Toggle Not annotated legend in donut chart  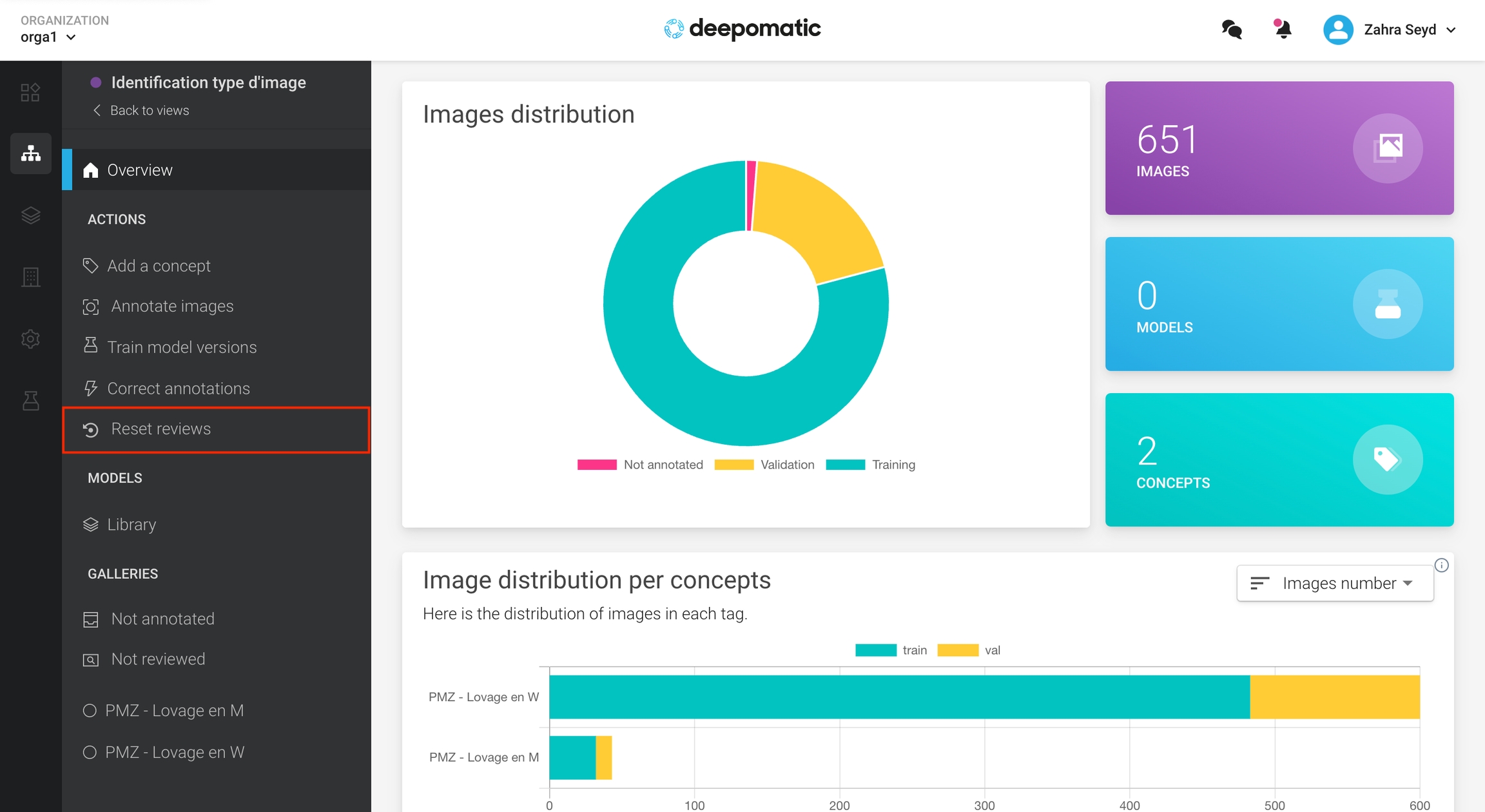pos(663,465)
